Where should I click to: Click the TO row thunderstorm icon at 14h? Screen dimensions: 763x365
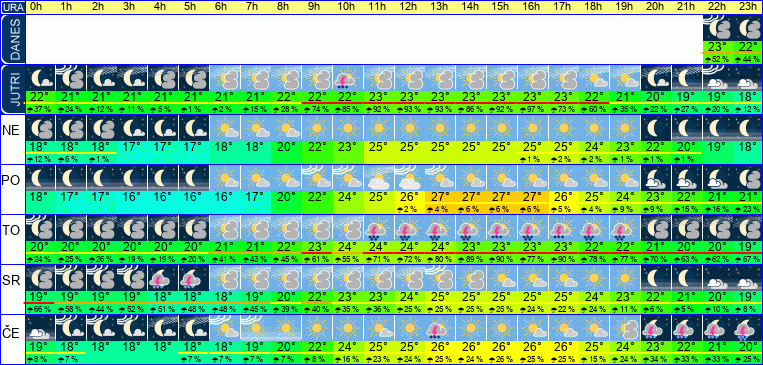[x=471, y=228]
